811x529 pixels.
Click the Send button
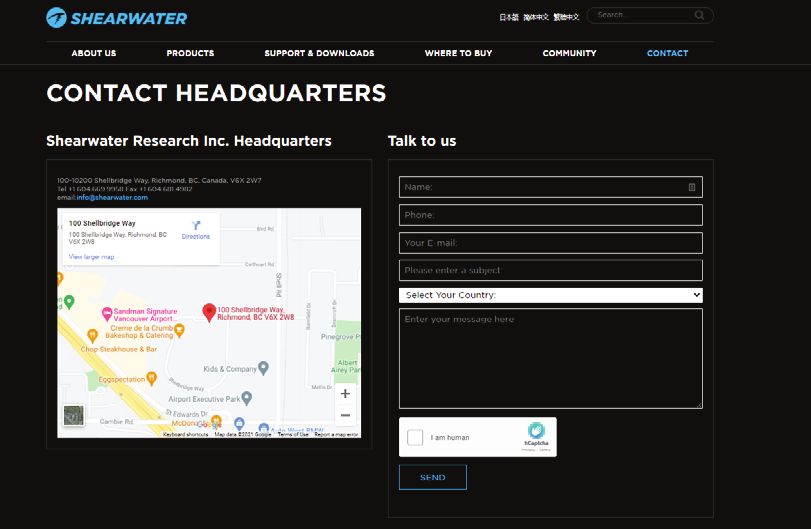pos(433,477)
